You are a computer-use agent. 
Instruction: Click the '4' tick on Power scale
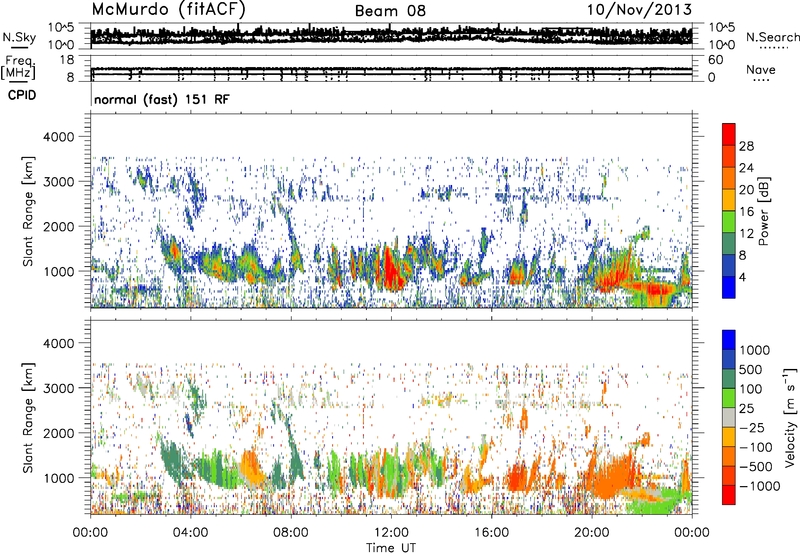pyautogui.click(x=742, y=277)
